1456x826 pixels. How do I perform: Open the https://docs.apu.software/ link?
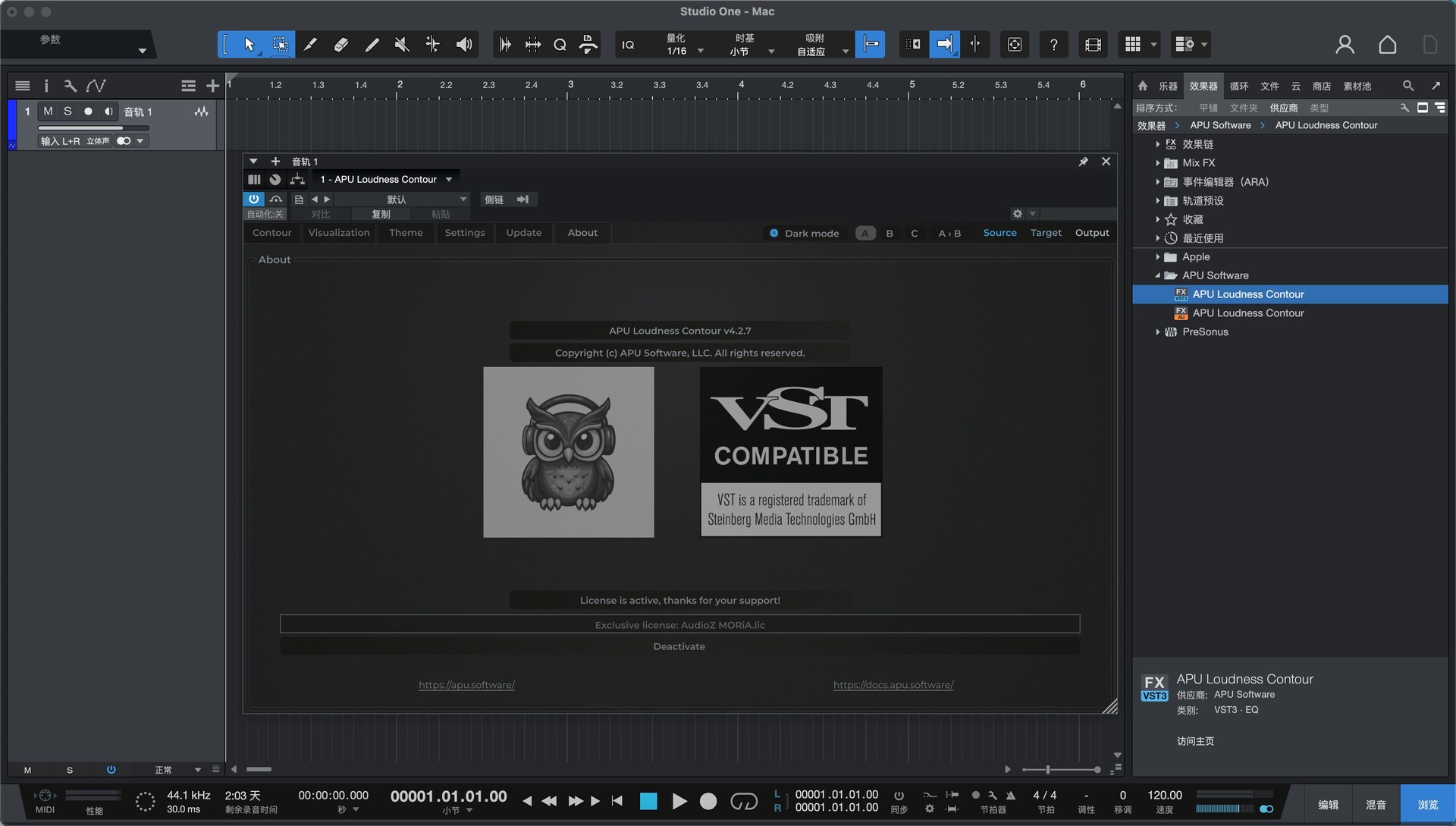893,685
